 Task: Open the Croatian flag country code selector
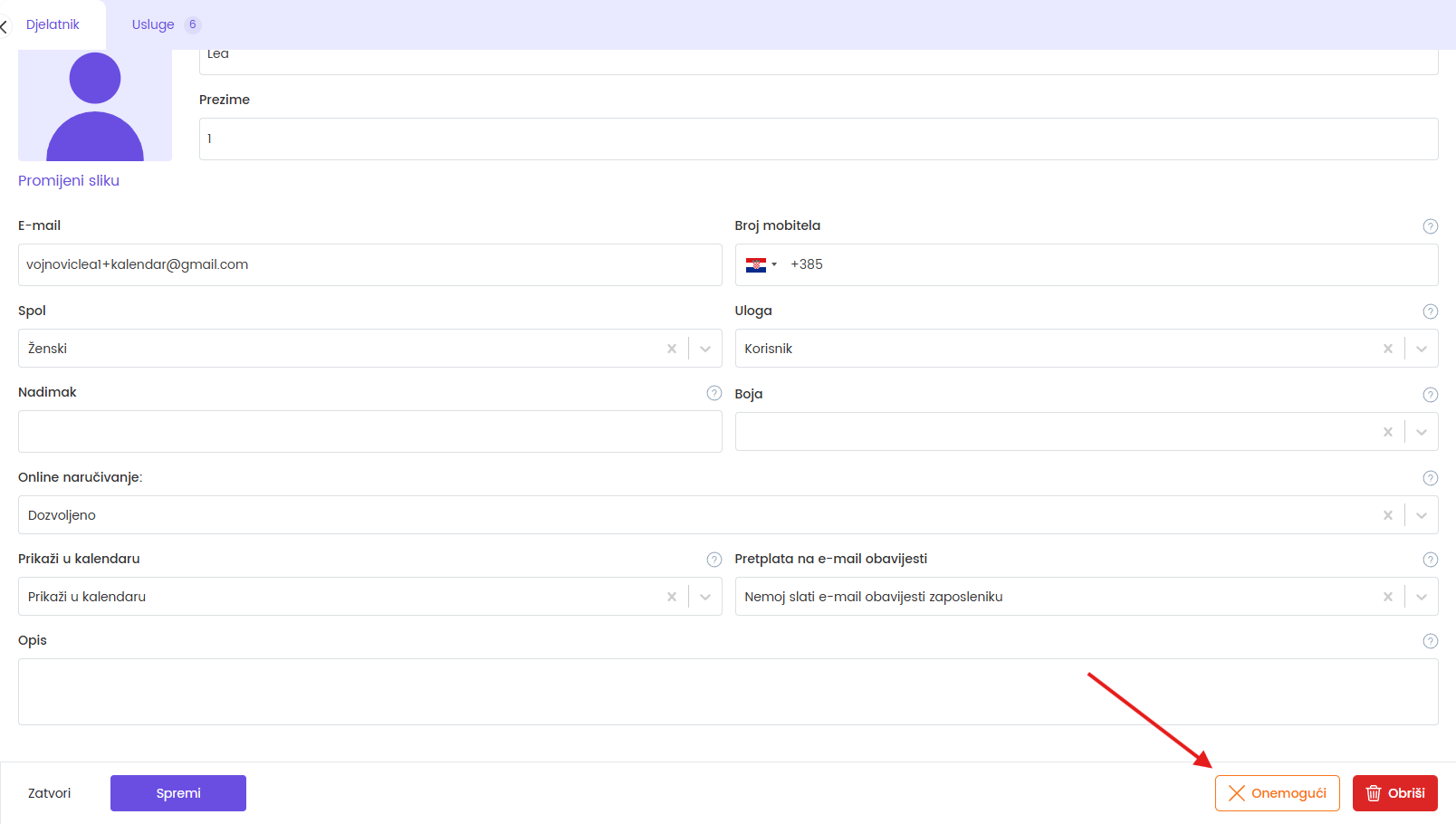761,264
